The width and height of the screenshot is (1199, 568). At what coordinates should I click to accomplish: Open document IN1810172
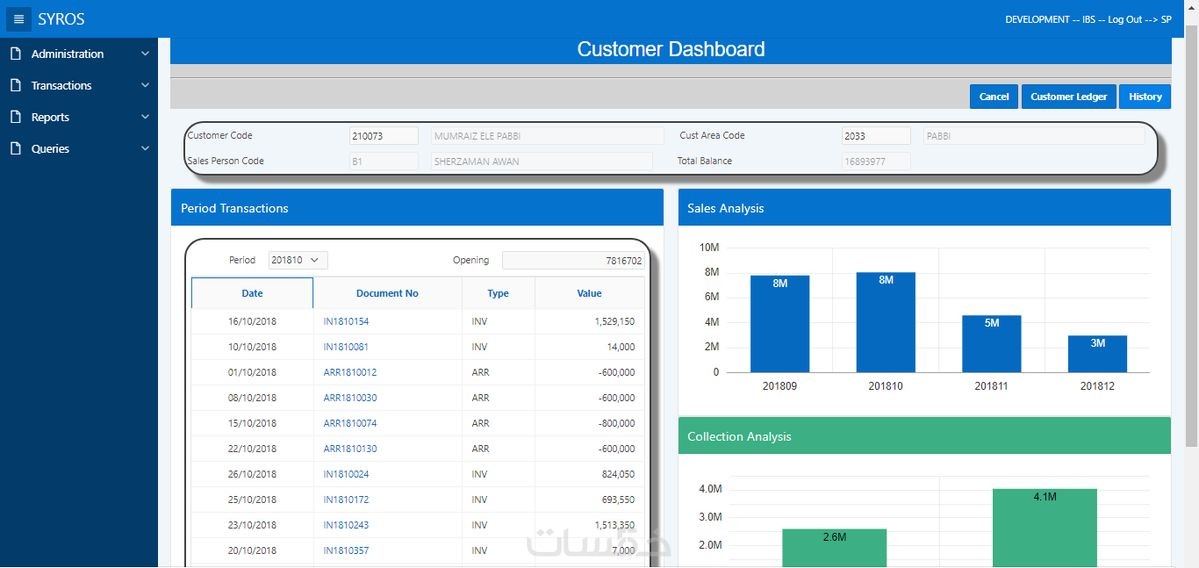[346, 500]
